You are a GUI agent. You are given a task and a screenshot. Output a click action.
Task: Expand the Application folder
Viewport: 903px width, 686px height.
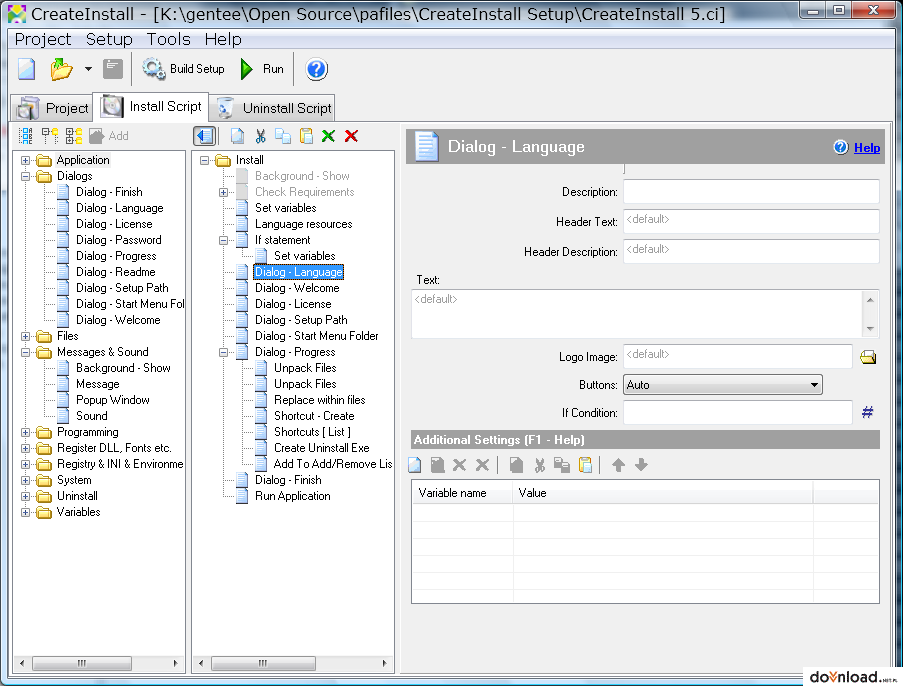click(x=25, y=160)
